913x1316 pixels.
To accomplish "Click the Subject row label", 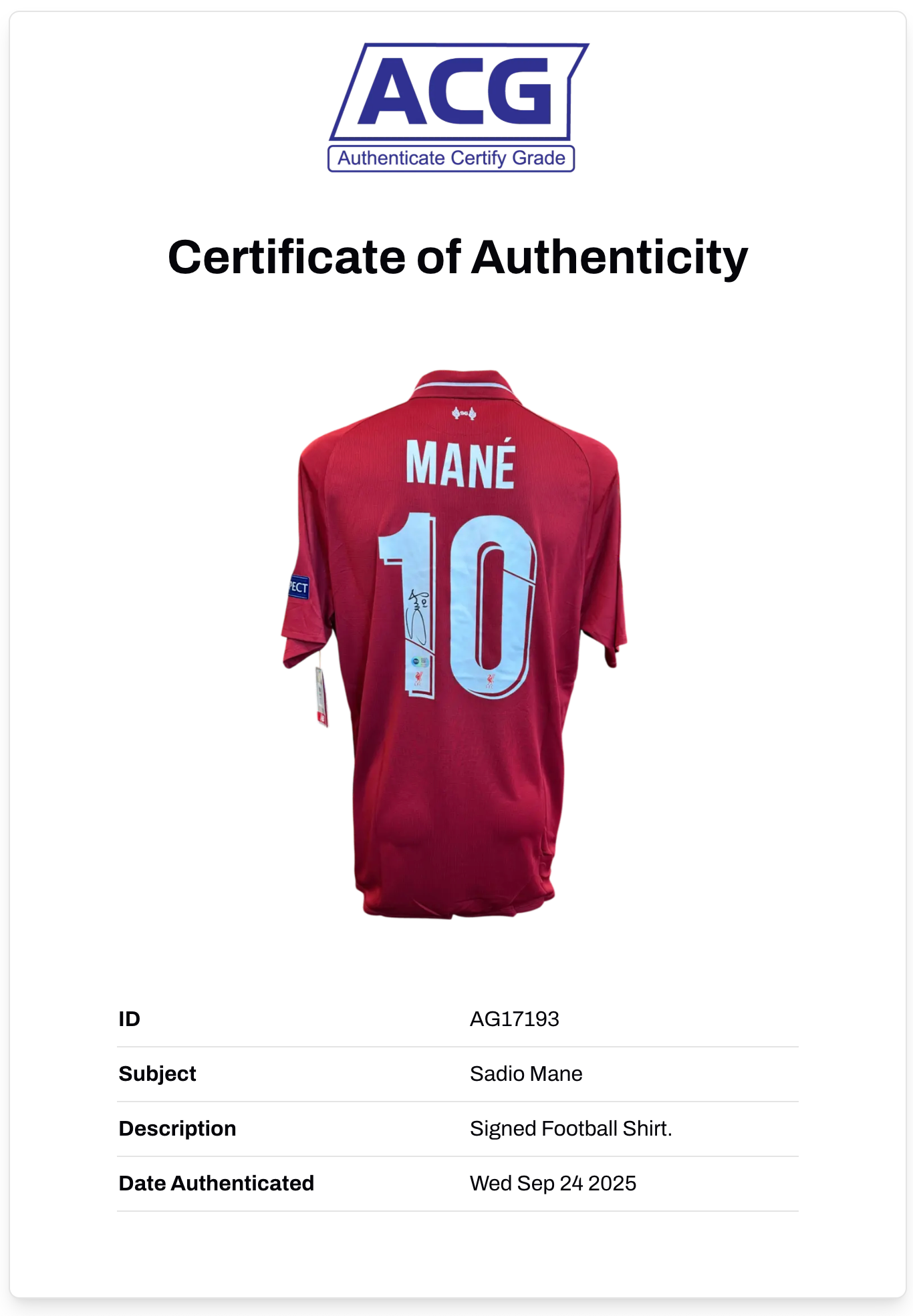I will (157, 1074).
